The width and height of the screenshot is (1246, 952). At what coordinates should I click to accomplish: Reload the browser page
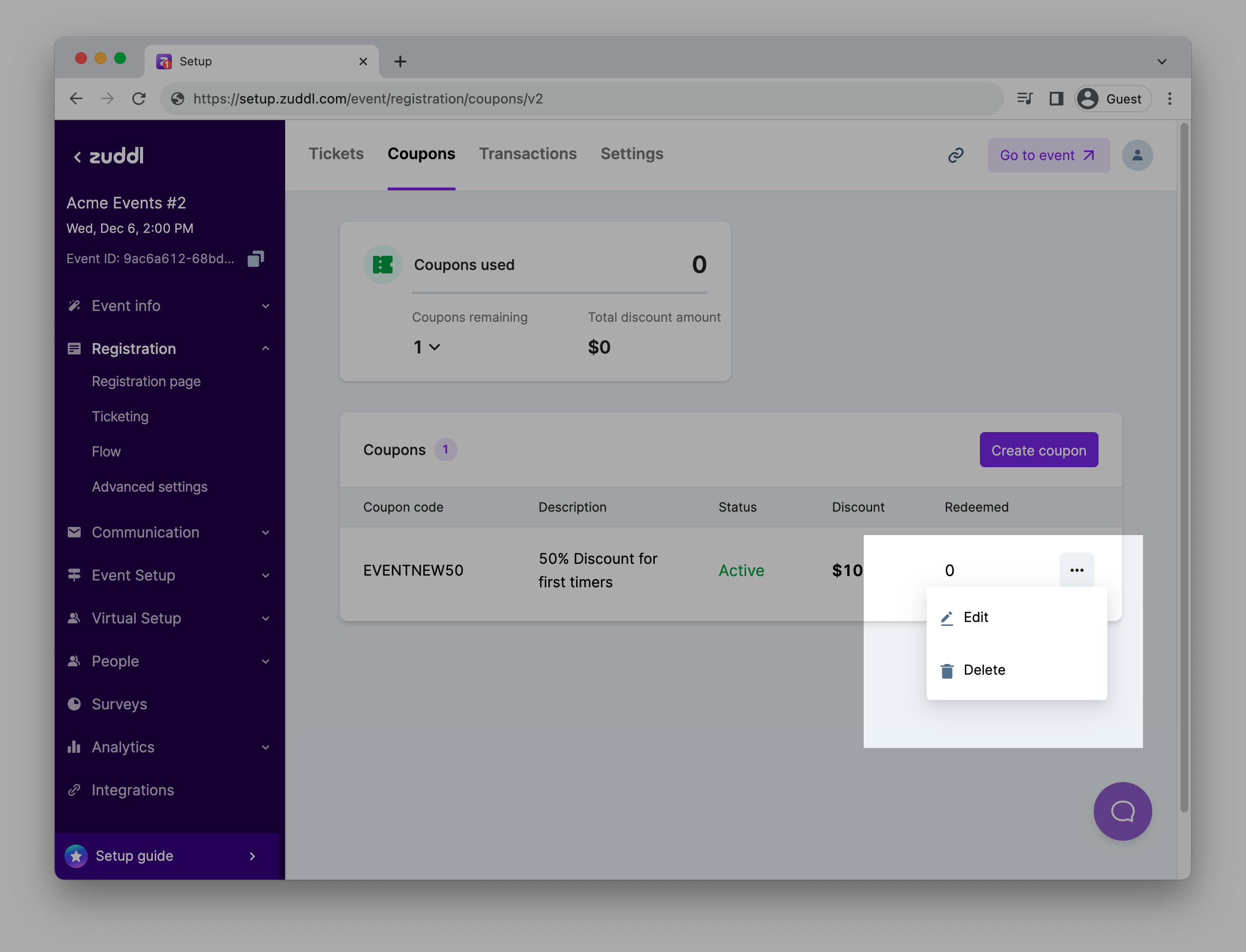(139, 99)
